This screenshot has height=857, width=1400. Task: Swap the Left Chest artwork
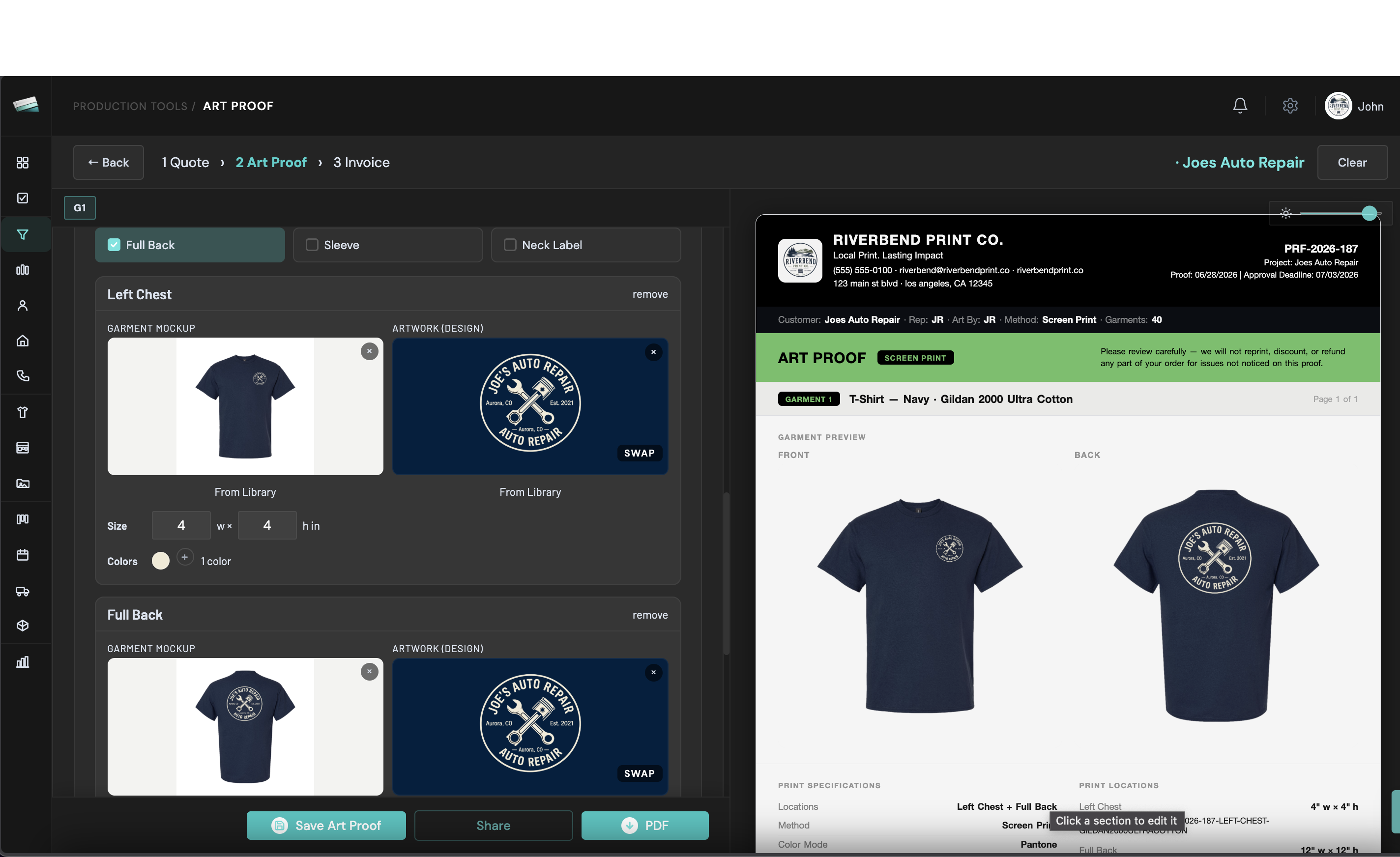(x=639, y=453)
